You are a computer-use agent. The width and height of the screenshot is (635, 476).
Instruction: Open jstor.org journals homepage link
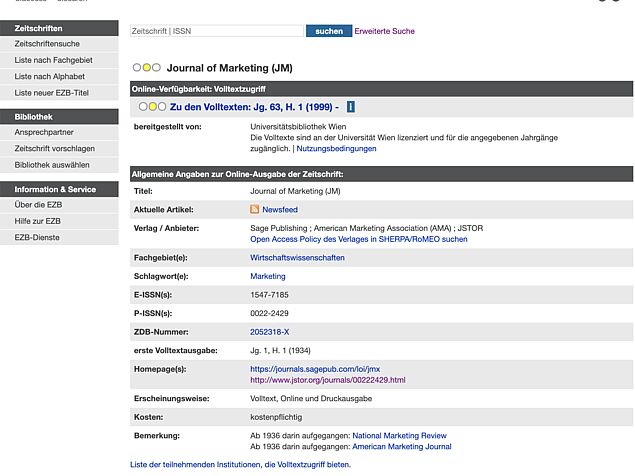328,380
